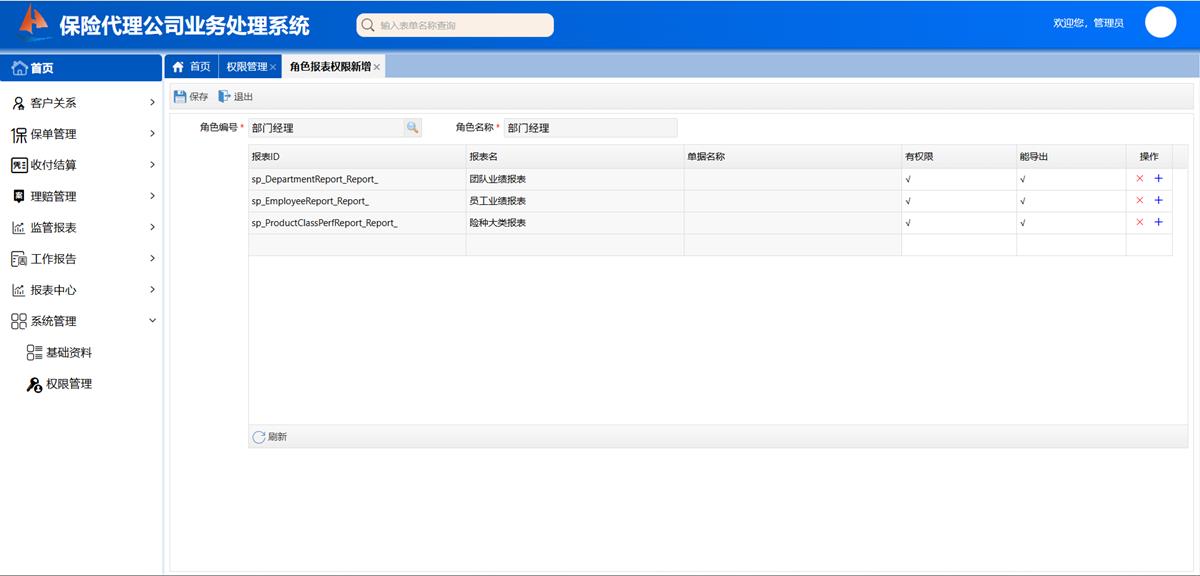Viewport: 1200px width, 576px height.
Task: Close the 角色报表权限新增 tab
Action: coord(377,67)
